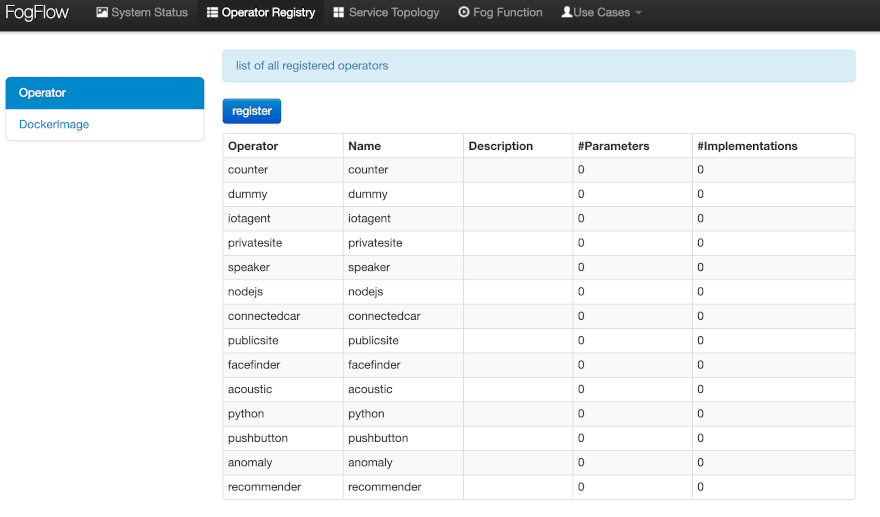Click the #Implementations value for nodejs
880x517 pixels.
click(x=700, y=292)
